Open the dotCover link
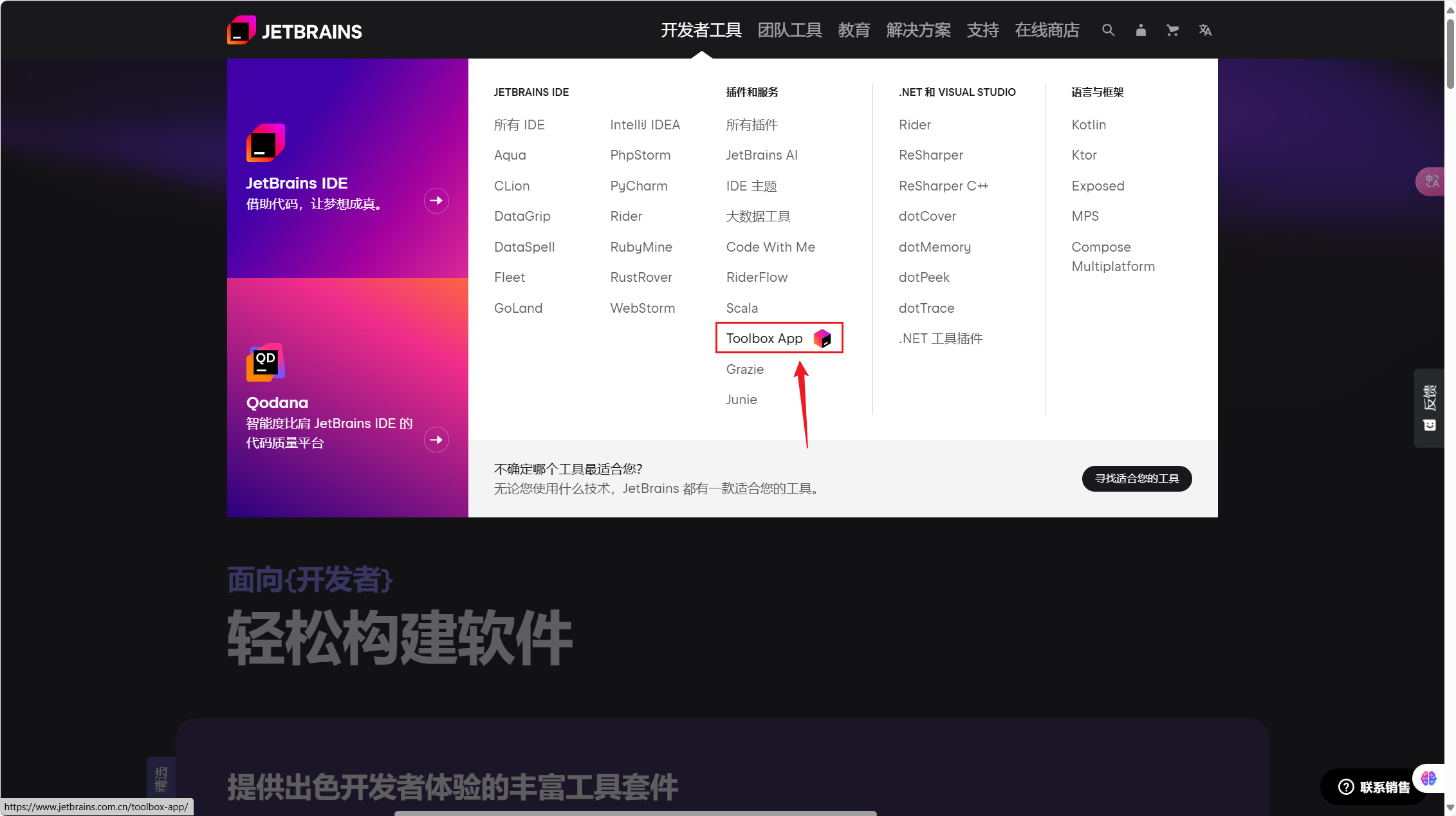 (928, 216)
